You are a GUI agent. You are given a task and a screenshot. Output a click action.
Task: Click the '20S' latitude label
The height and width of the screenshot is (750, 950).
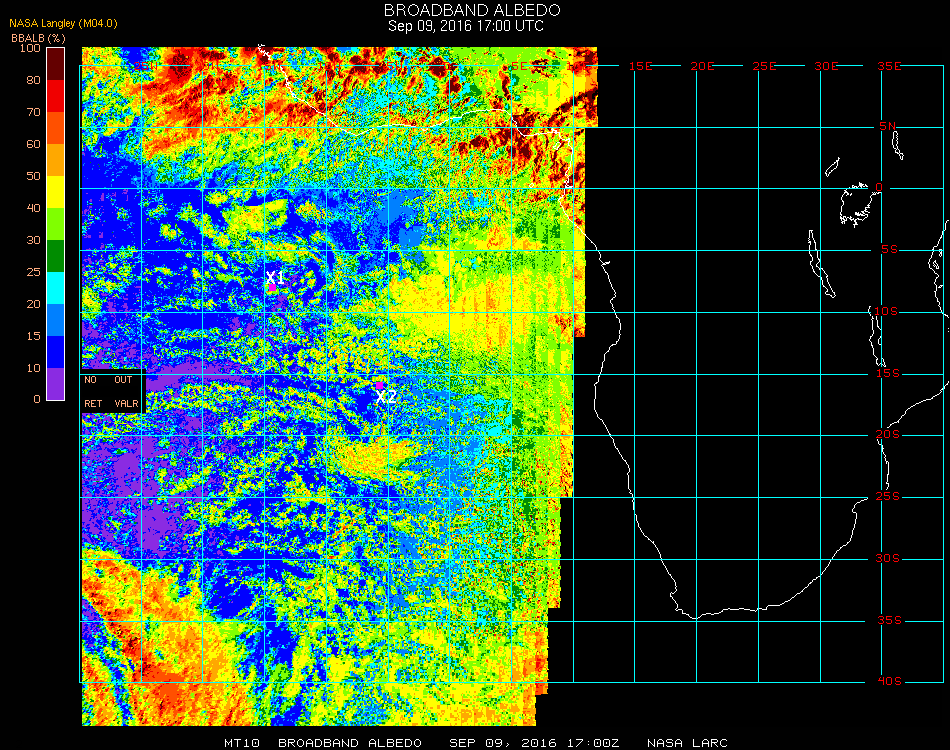(888, 435)
